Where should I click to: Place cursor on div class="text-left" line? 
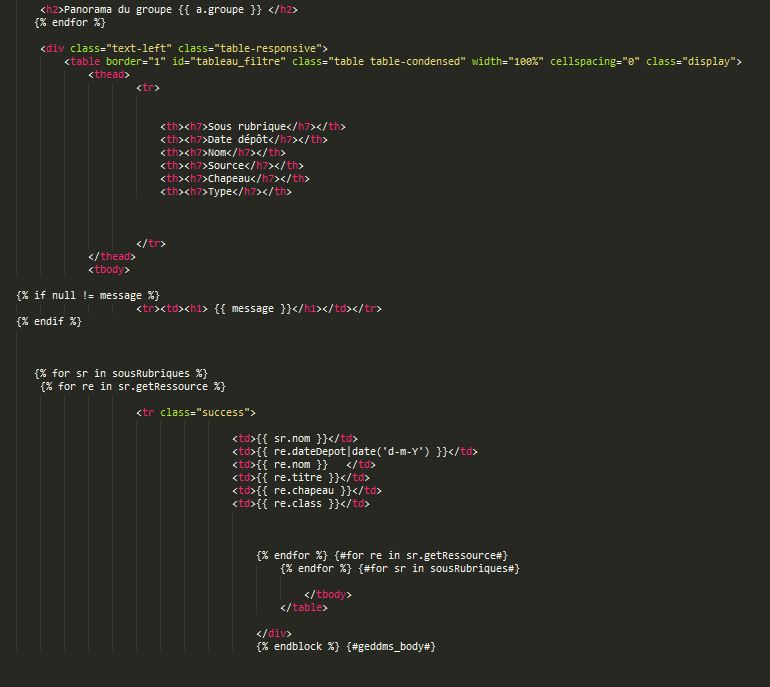click(x=184, y=49)
